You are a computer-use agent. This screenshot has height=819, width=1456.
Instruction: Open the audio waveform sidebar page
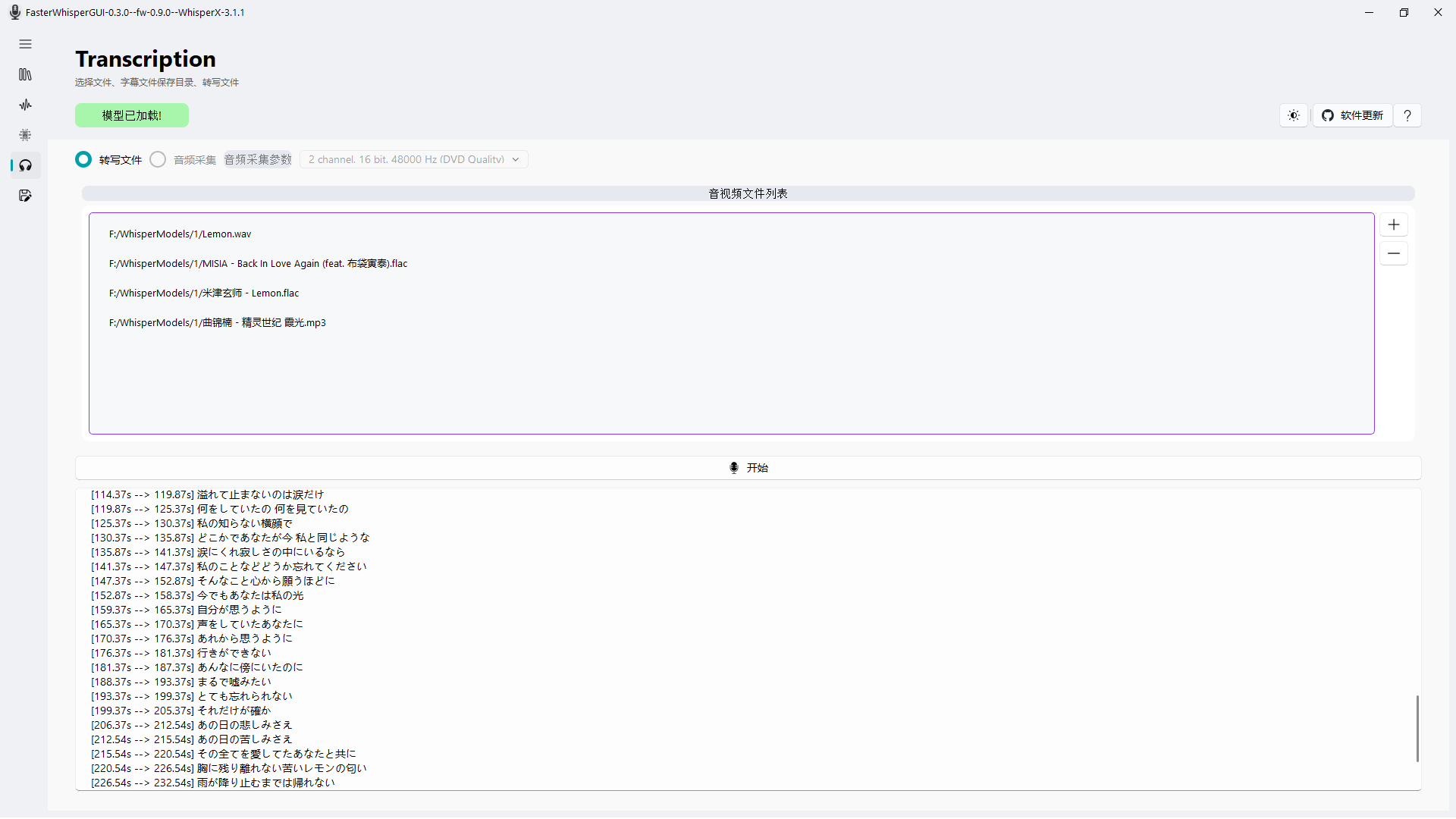tap(25, 105)
